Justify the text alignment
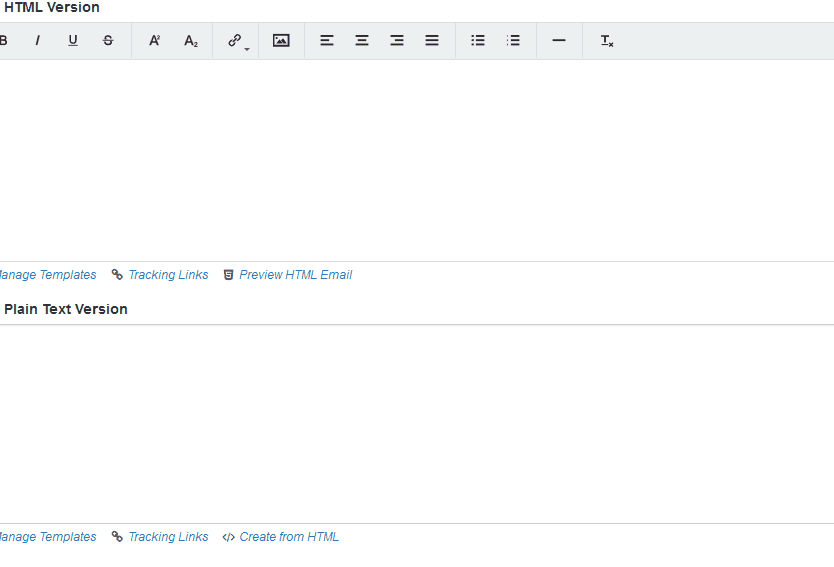The height and width of the screenshot is (567, 834). click(432, 41)
